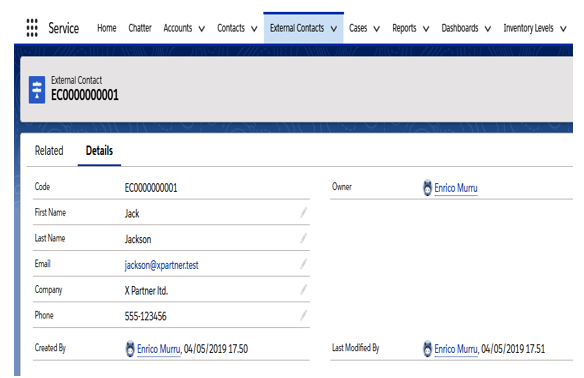The width and height of the screenshot is (584, 378).
Task: Open Enrico Murru link in Last Modified By
Action: [456, 349]
